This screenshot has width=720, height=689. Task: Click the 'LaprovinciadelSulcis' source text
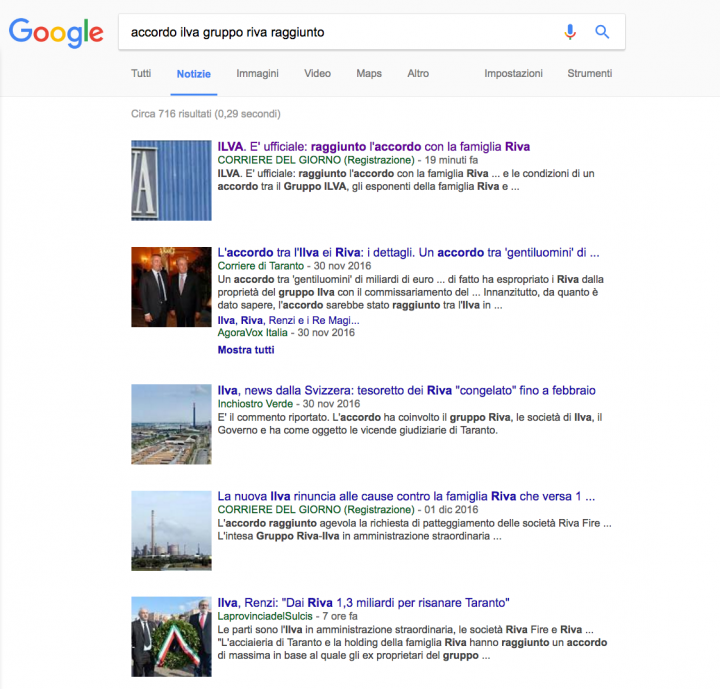265,616
